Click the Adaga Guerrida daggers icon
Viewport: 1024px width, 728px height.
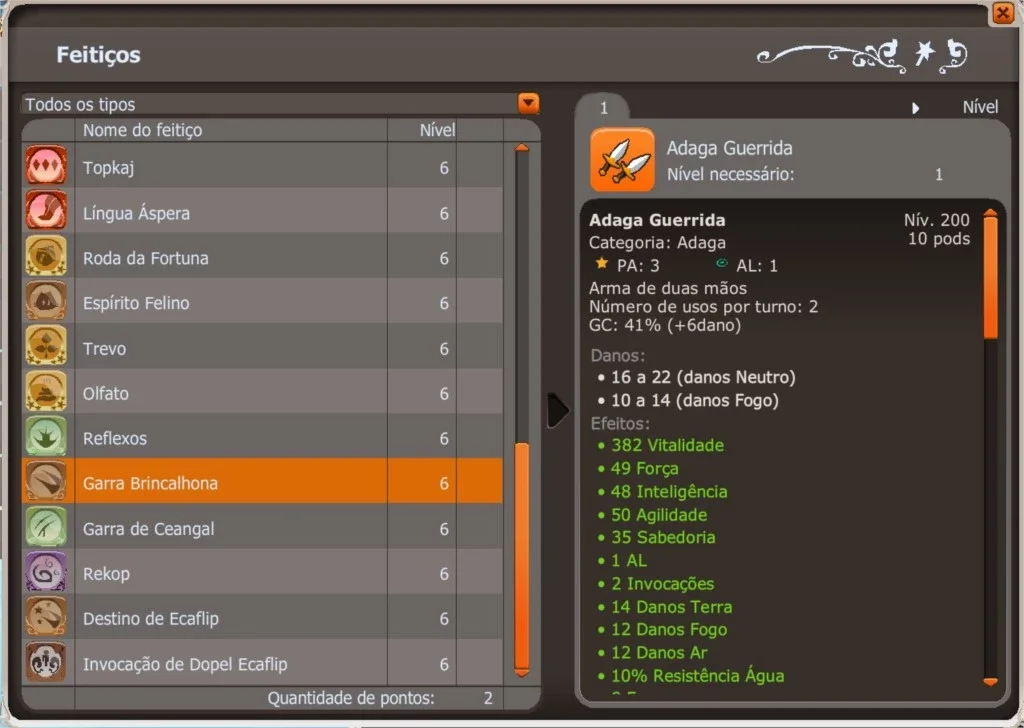pos(622,160)
